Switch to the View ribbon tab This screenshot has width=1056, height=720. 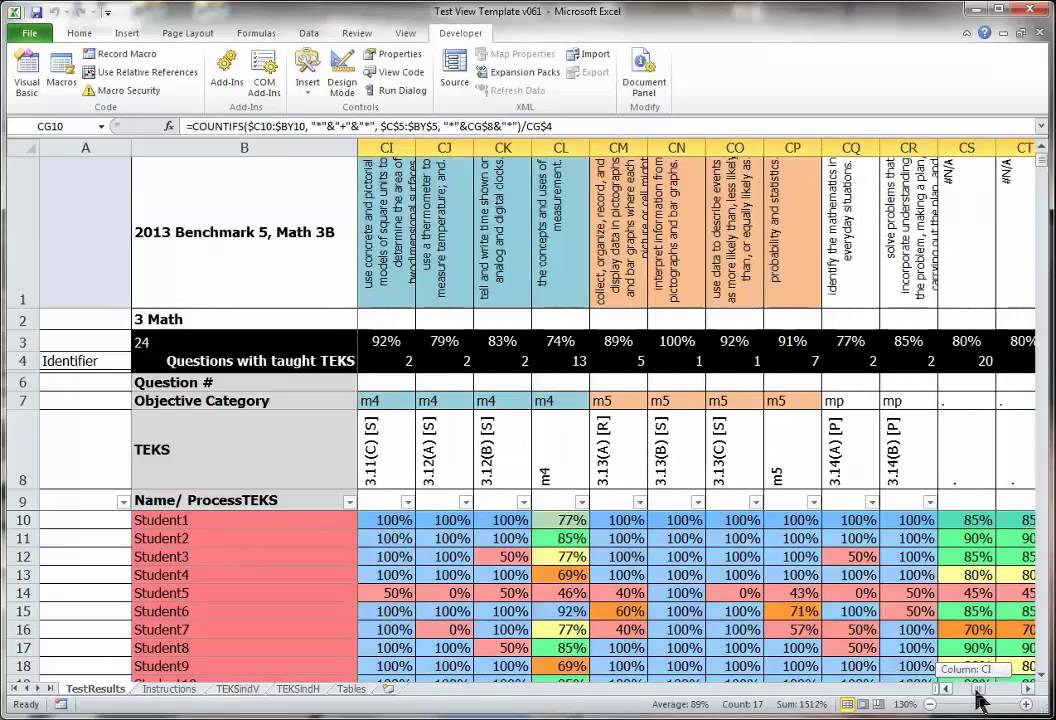pos(405,33)
